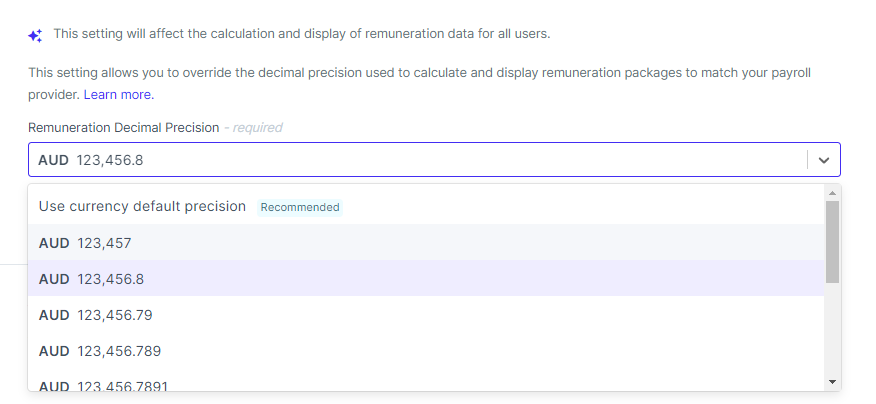Select Use currency default precision option
The width and height of the screenshot is (876, 404).
[426, 206]
